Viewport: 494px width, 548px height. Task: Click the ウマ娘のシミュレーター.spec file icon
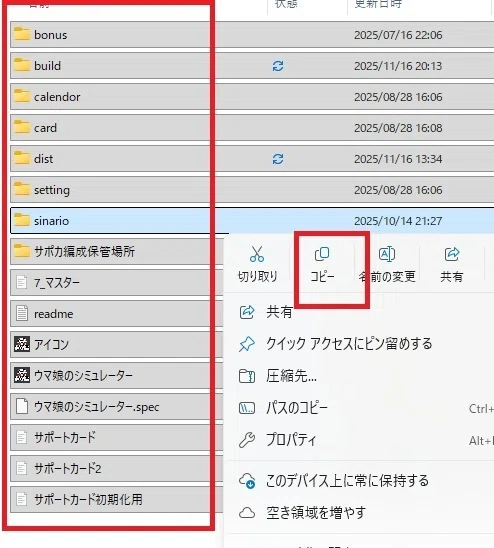tap(22, 406)
